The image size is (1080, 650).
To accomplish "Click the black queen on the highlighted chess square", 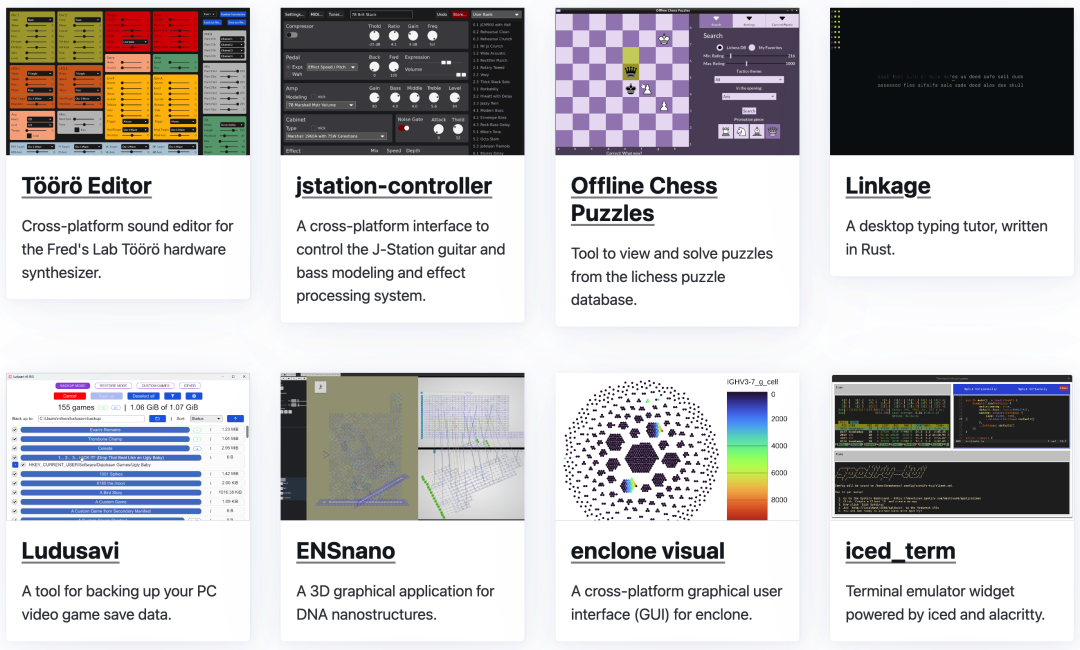I will pyautogui.click(x=631, y=72).
